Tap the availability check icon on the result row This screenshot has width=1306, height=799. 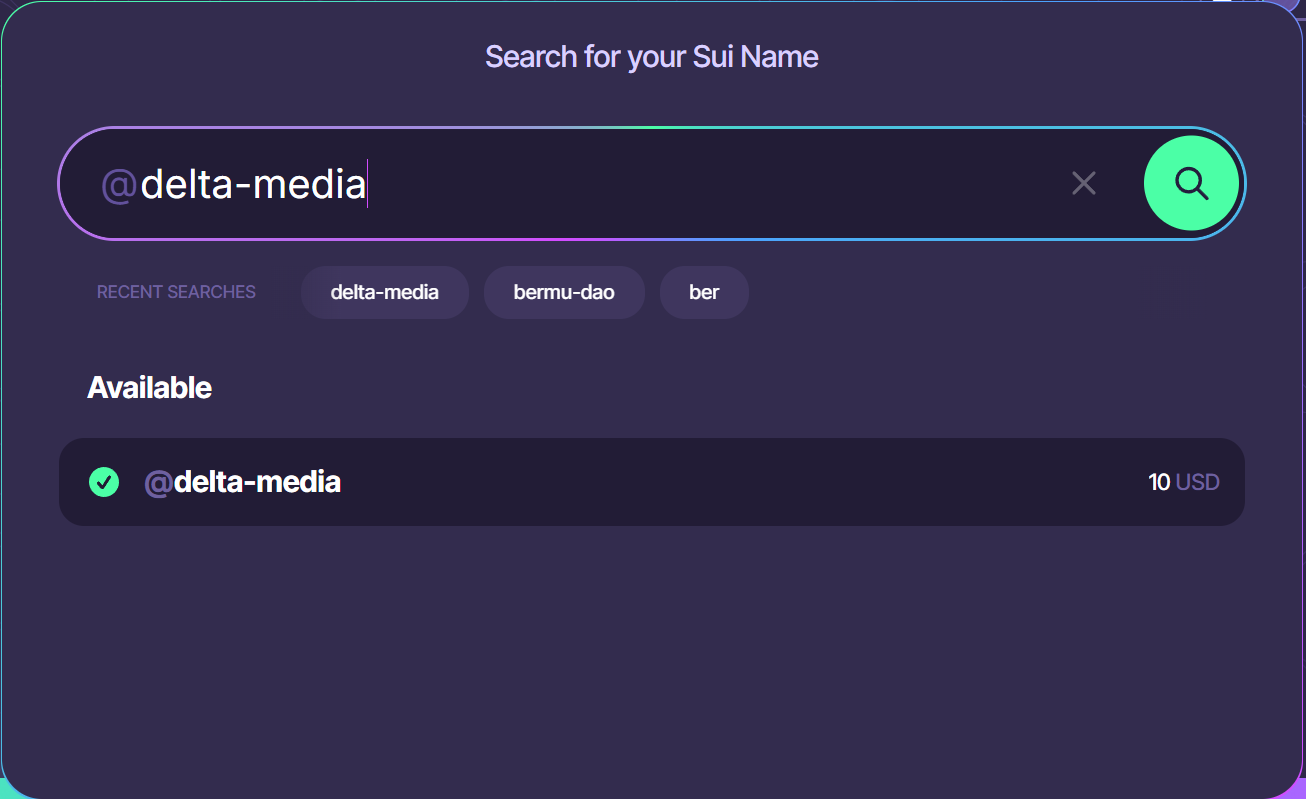click(x=104, y=482)
